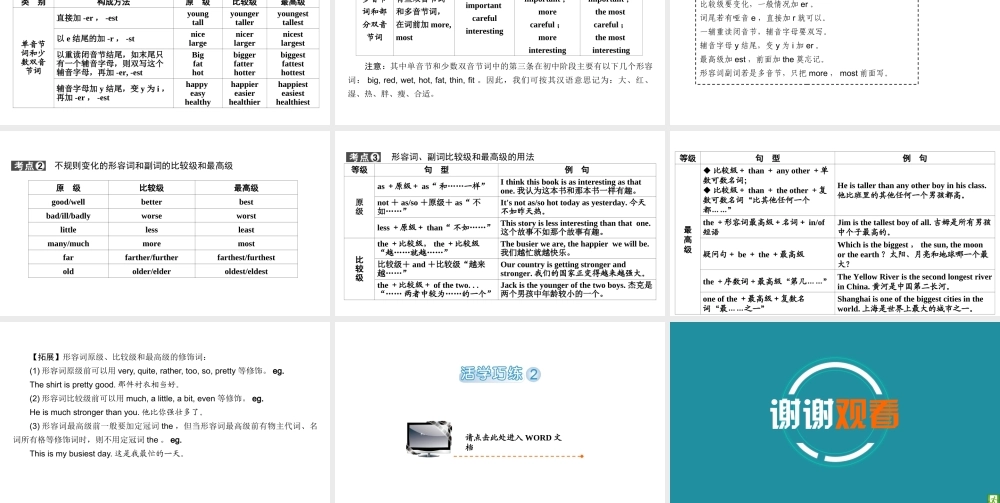This screenshot has width=1000, height=503.
Task: Click The Yellow River is the second longest sentence
Action: (915, 281)
